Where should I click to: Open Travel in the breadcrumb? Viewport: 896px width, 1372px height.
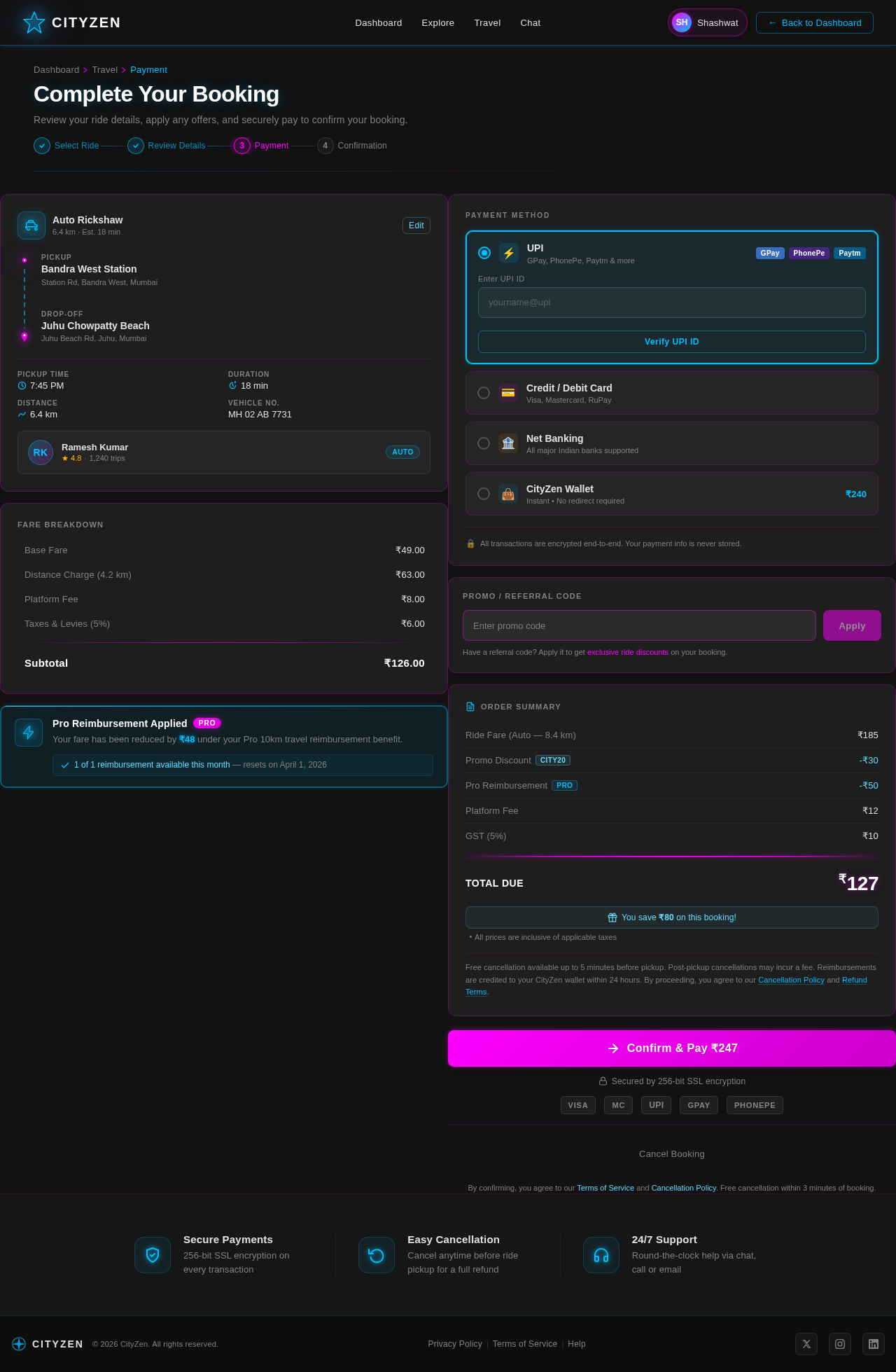pos(105,70)
